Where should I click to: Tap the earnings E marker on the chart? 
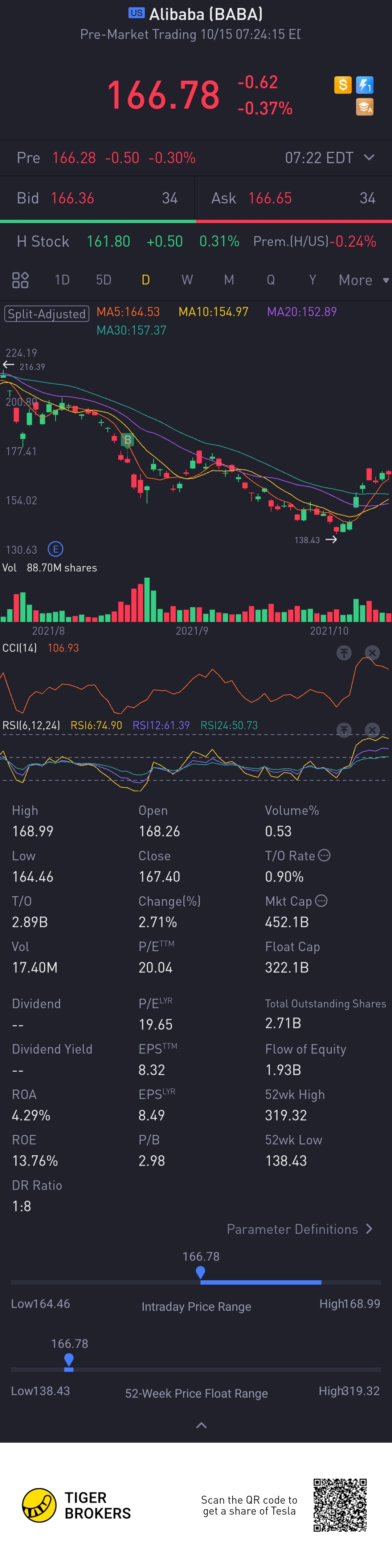coord(55,549)
